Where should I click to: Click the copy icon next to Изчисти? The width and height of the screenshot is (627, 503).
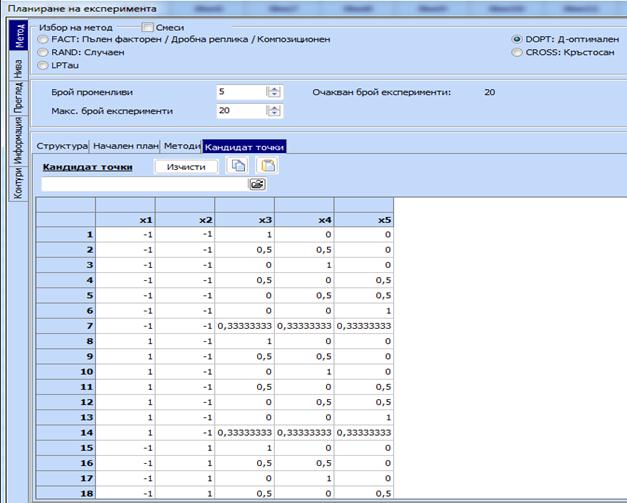pos(239,166)
